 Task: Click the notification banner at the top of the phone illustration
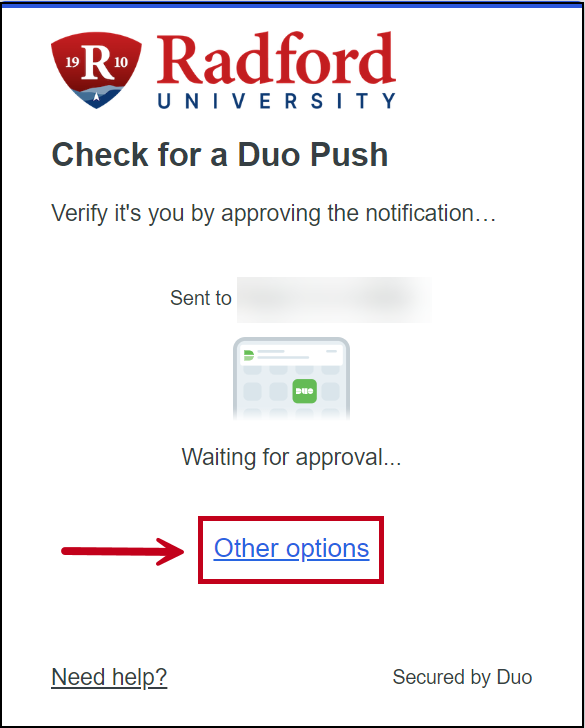[x=291, y=355]
